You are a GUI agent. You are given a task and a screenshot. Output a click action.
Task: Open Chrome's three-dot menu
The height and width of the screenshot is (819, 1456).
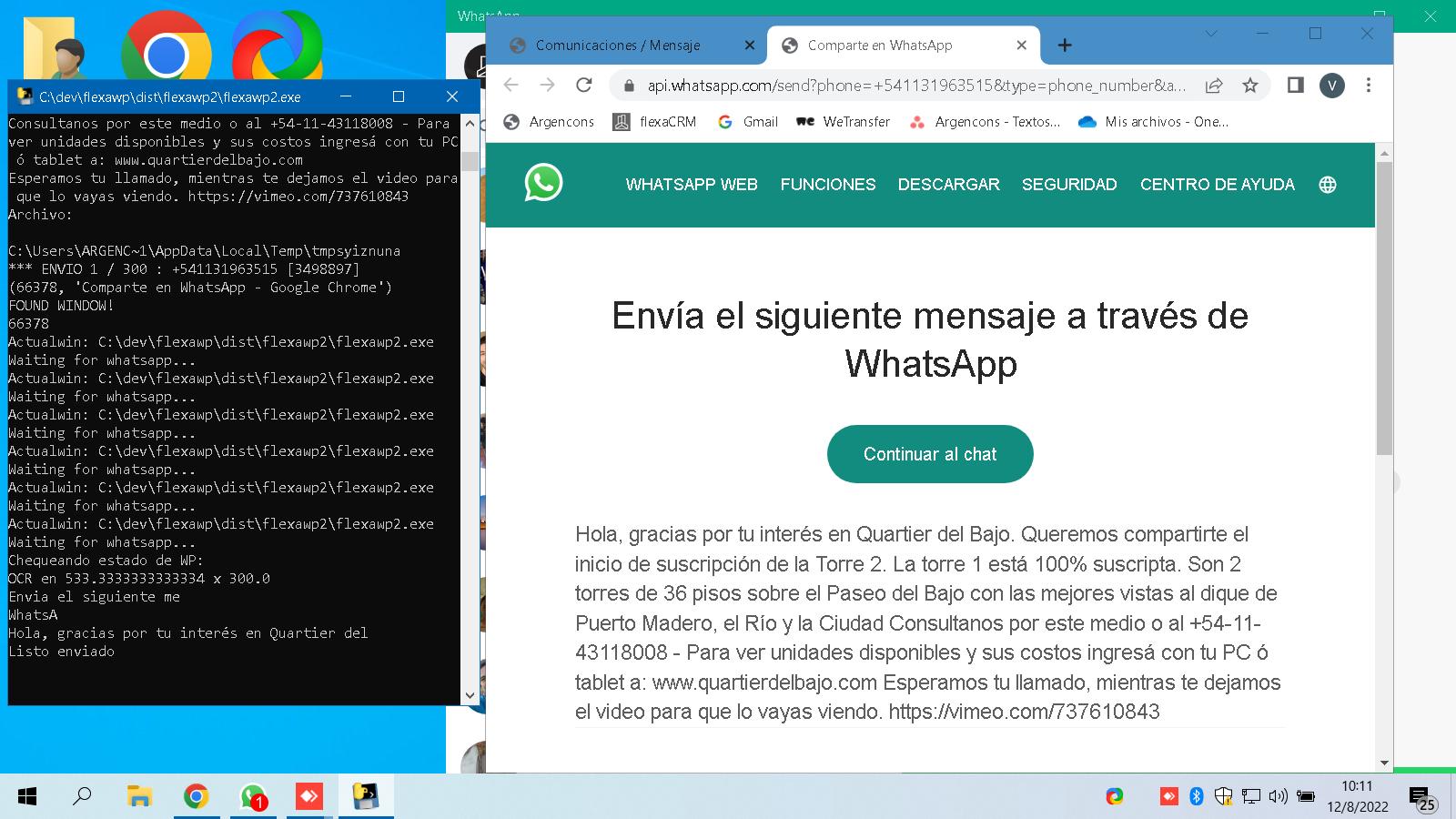(1369, 86)
